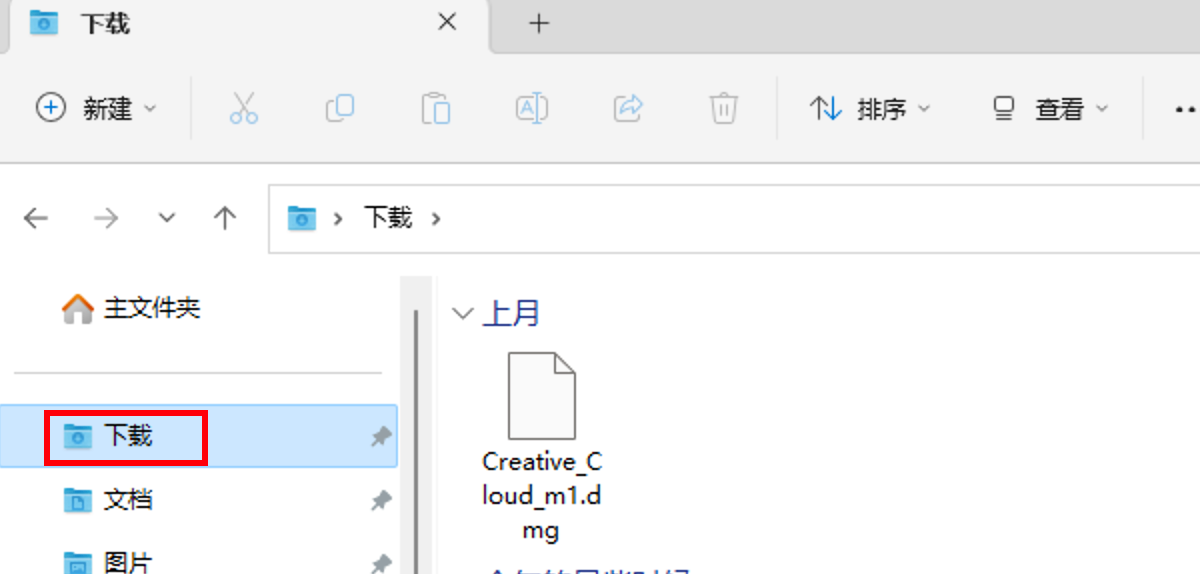Close the 下载 tab

coord(448,22)
